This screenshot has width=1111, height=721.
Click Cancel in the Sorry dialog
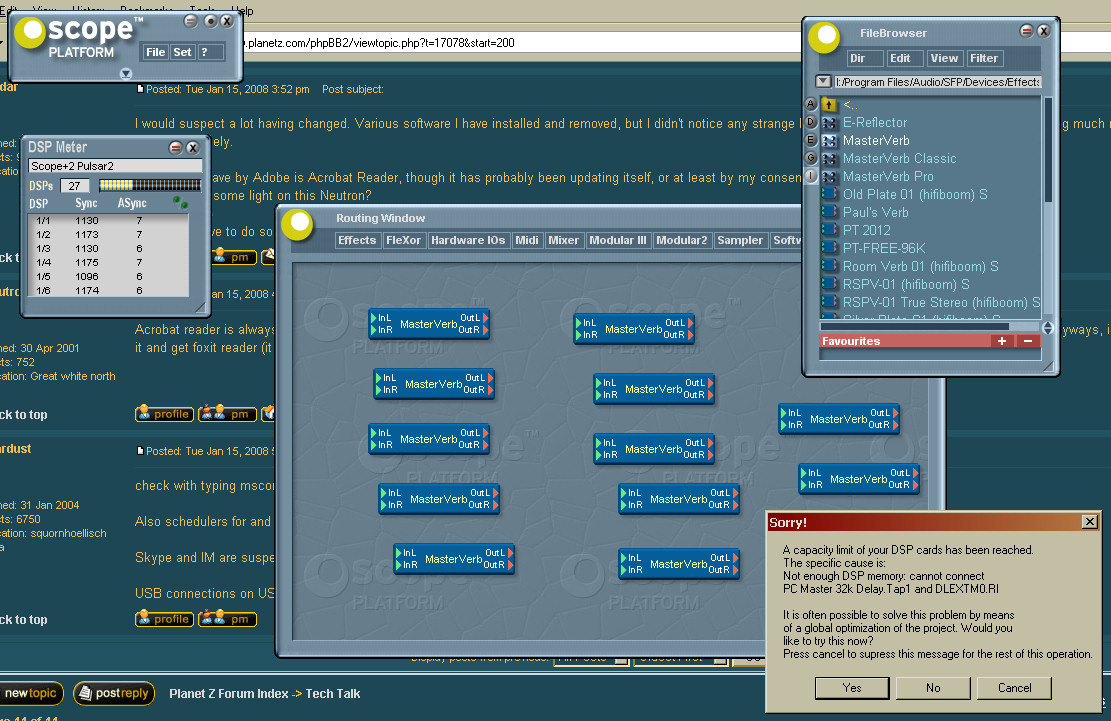click(x=1014, y=688)
